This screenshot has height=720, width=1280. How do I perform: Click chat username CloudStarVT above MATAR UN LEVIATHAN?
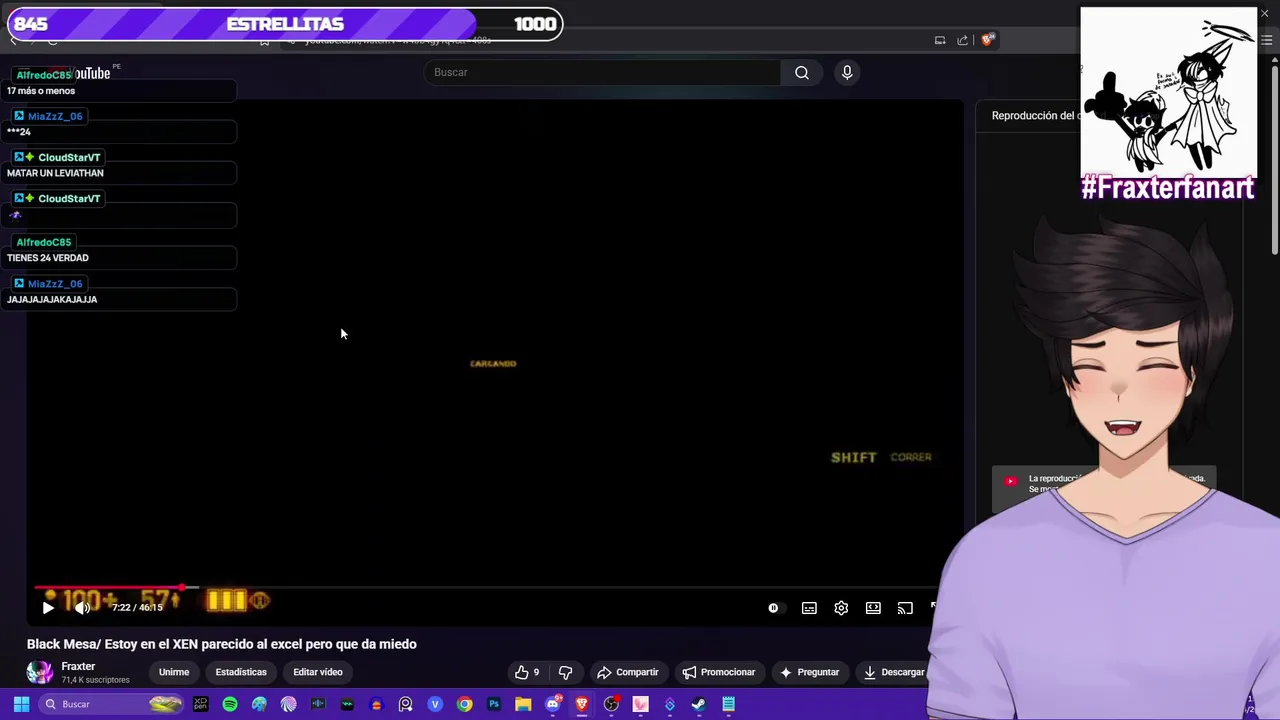tap(69, 157)
